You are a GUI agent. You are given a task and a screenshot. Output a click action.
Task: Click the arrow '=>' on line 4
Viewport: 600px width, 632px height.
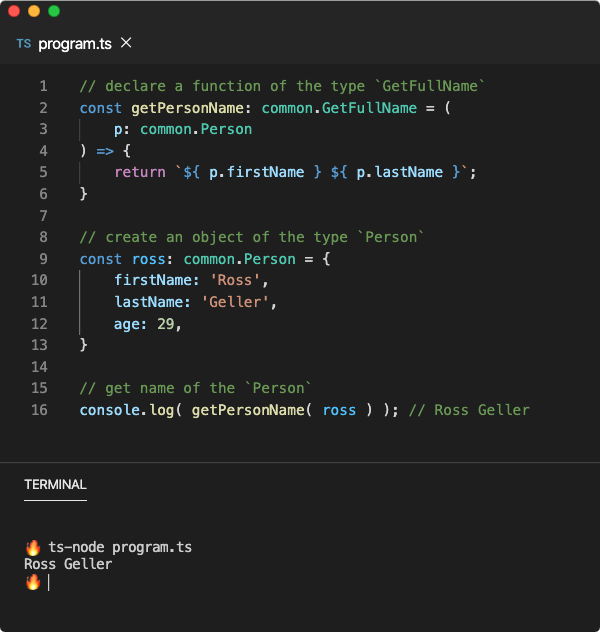(105, 151)
